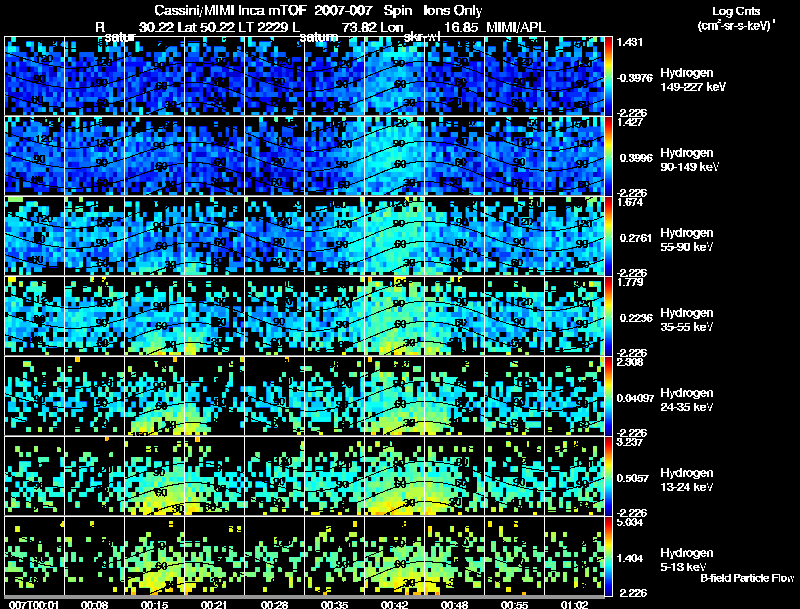Open the 00:42 panel in the 5-13 keV row
Image resolution: width=800 pixels, height=609 pixels.
point(394,556)
